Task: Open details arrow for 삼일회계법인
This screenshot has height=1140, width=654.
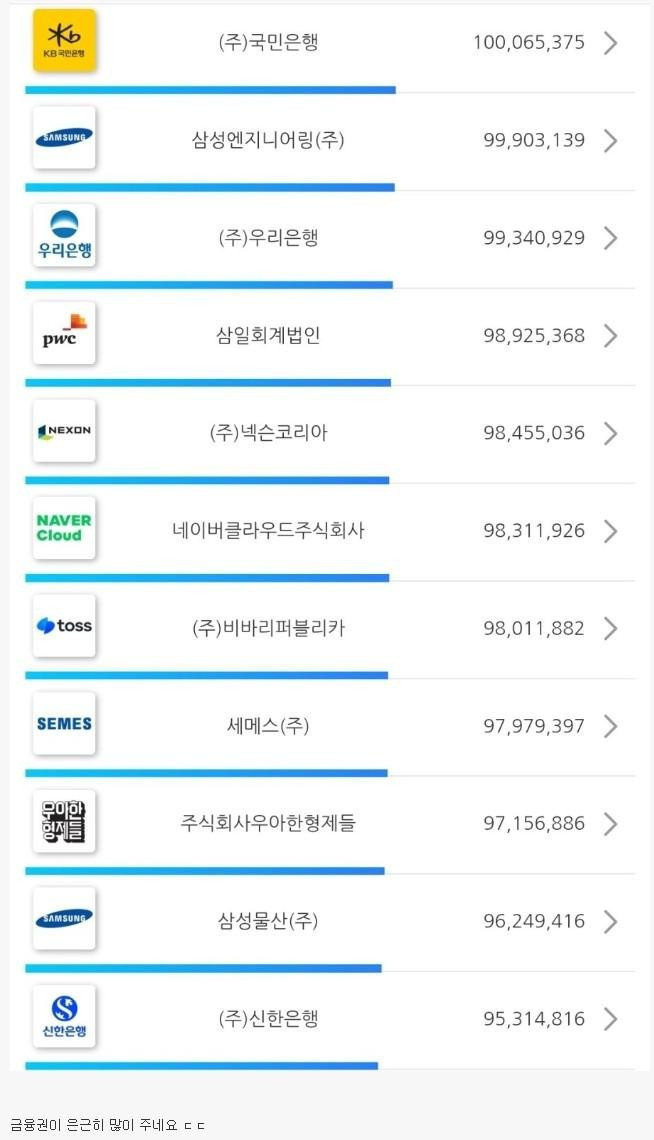Action: (611, 336)
